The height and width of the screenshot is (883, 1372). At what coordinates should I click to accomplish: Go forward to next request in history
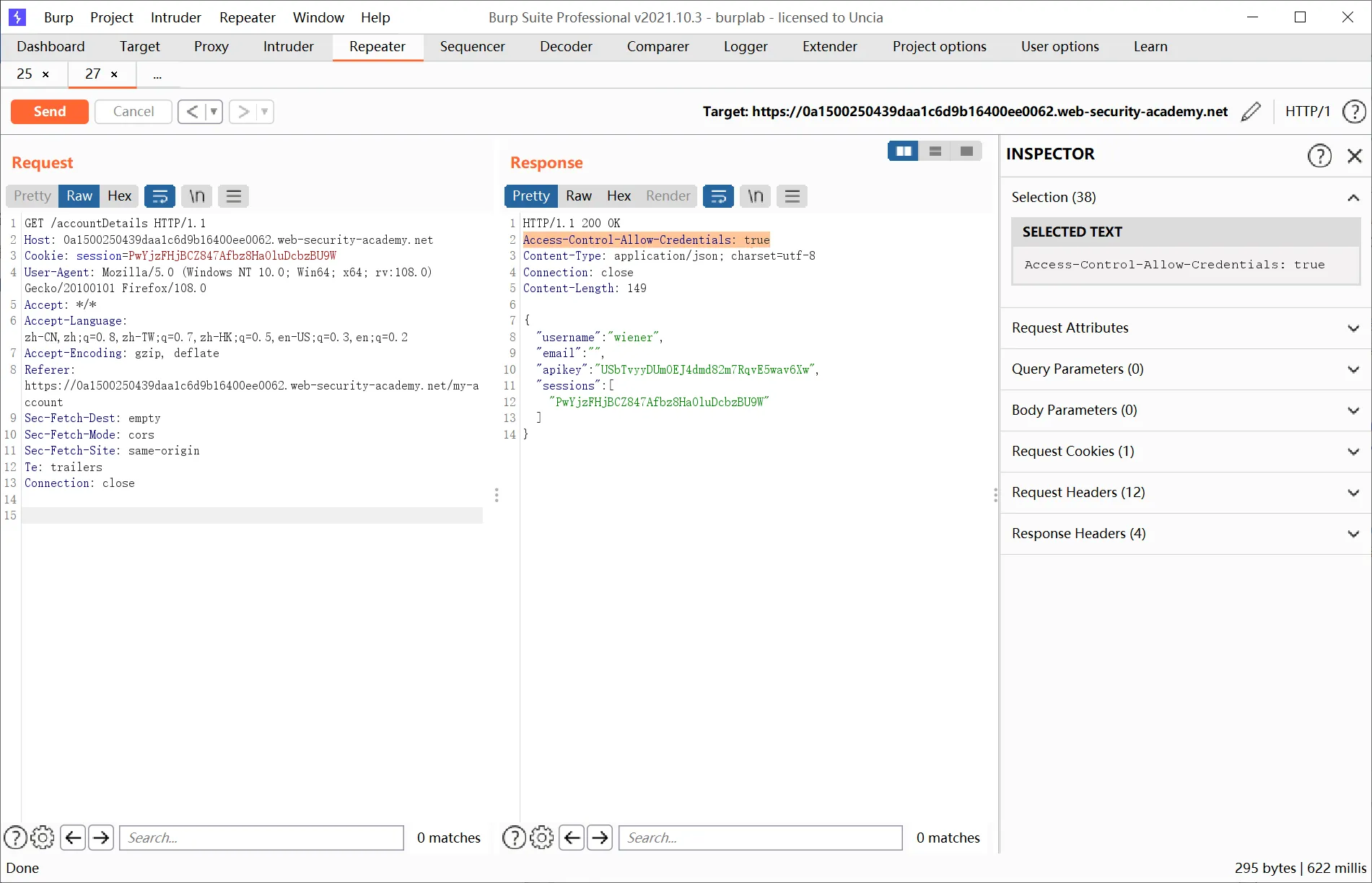coord(244,111)
